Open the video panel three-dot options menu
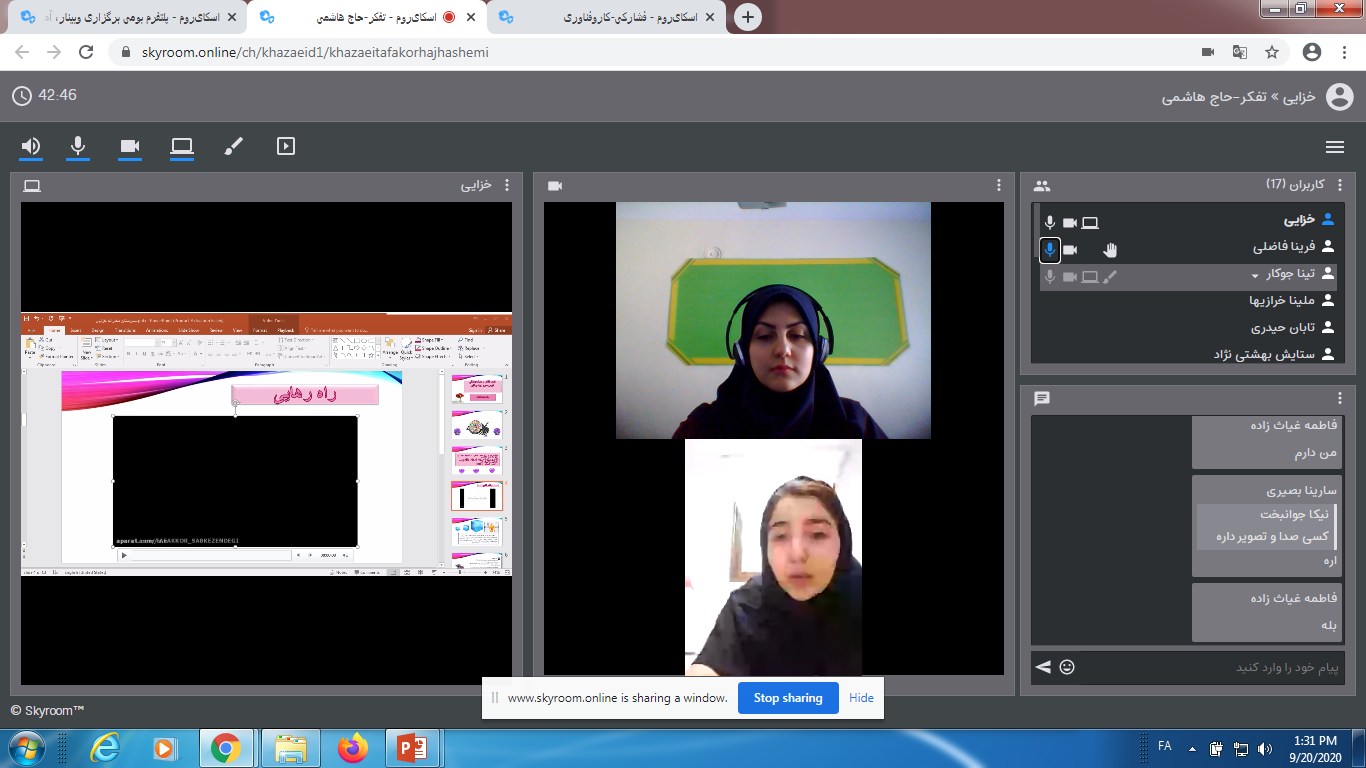The width and height of the screenshot is (1366, 768). pos(998,185)
